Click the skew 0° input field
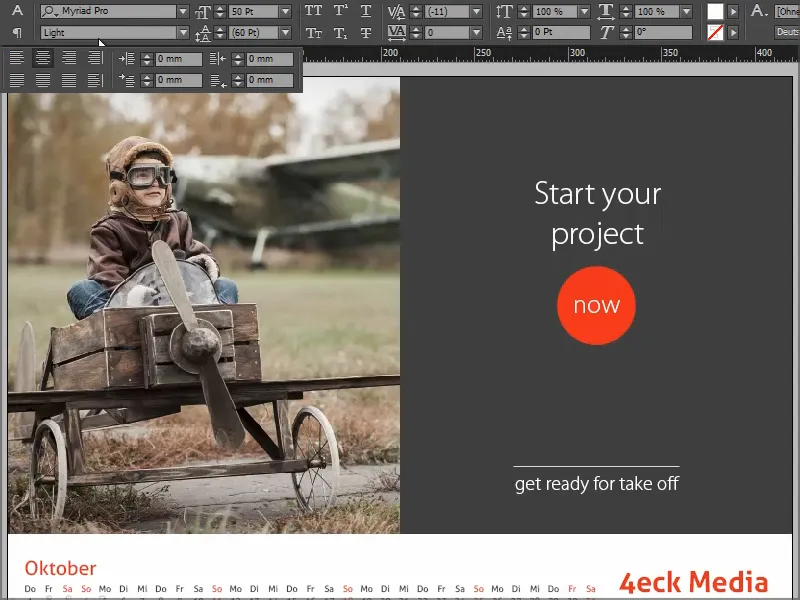 click(663, 33)
